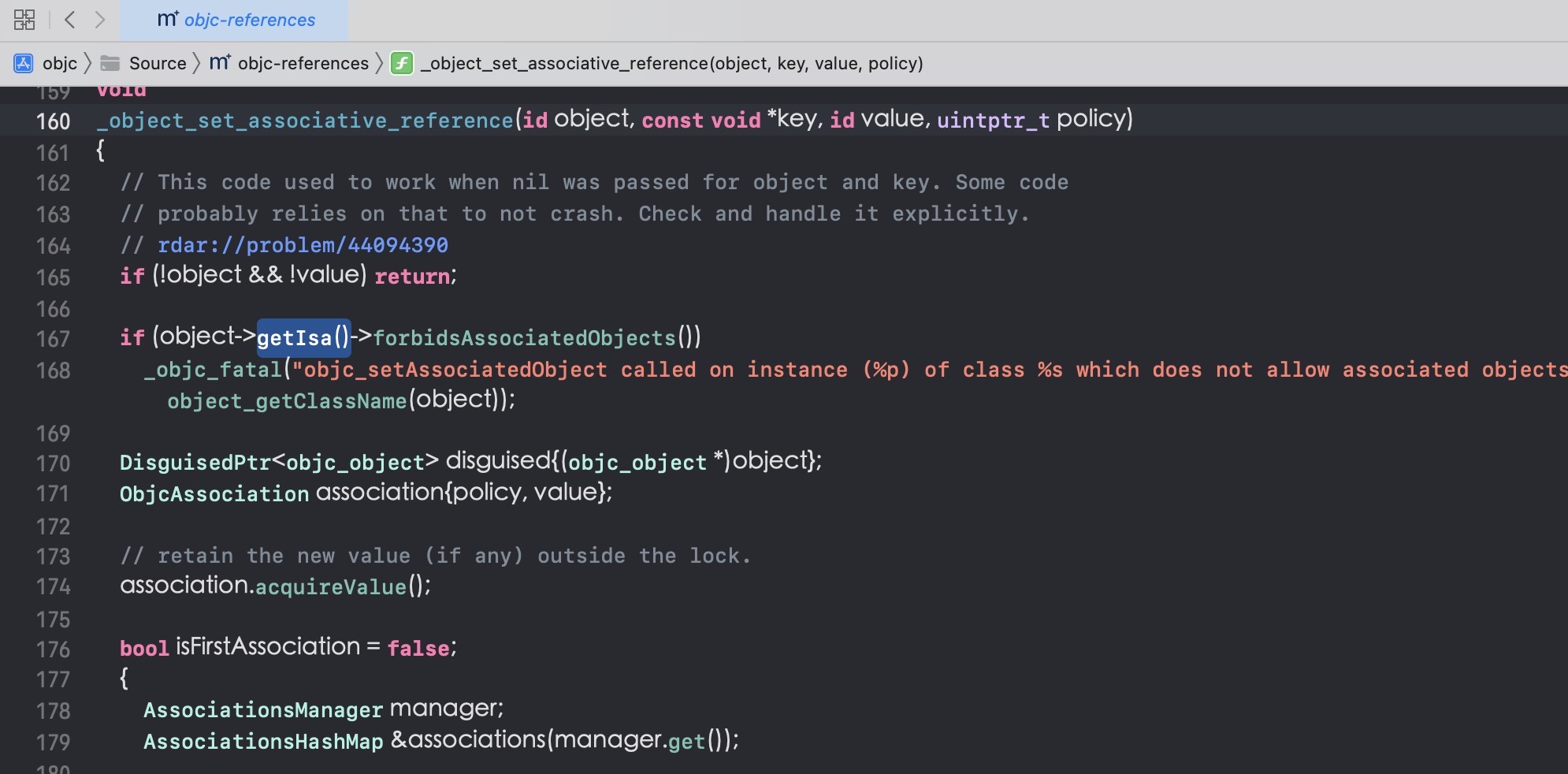Click comment 'This code used to work'
Screen dimensions: 1568x774
594,182
